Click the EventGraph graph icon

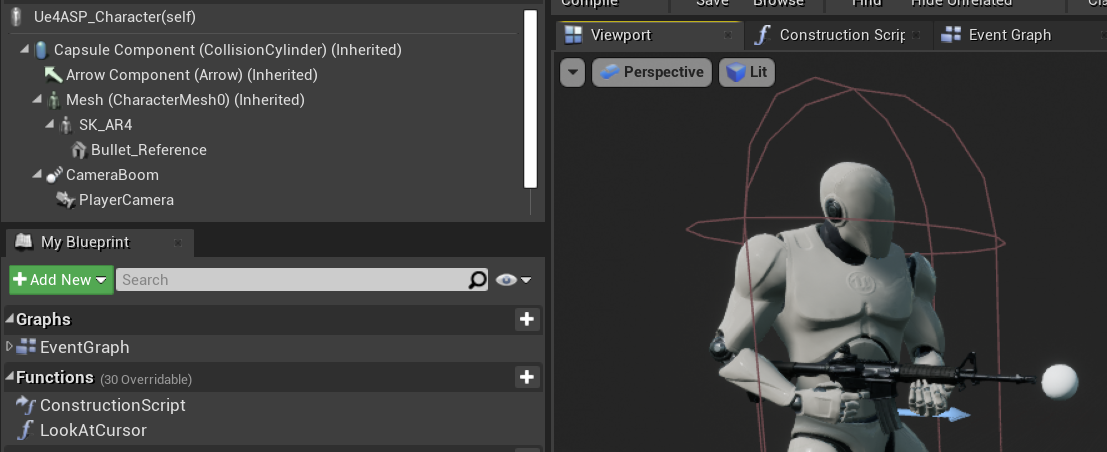coord(26,347)
